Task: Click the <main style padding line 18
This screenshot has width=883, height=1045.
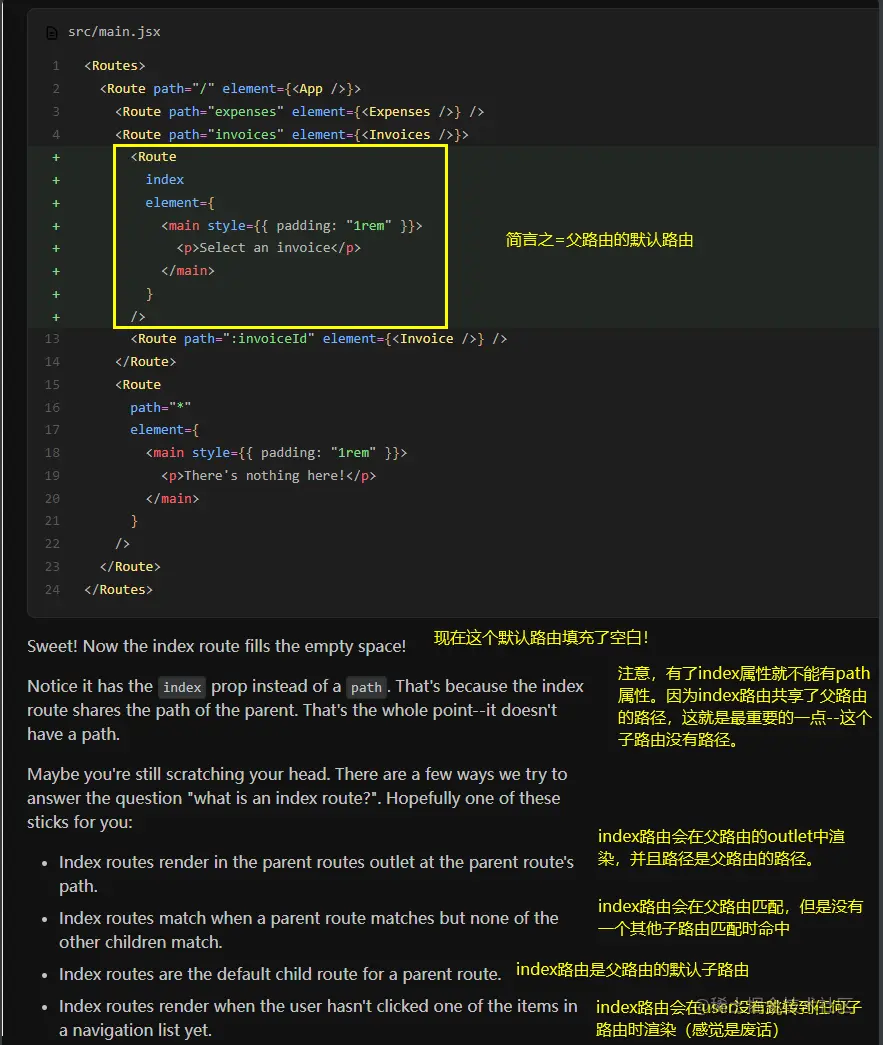Action: click(277, 453)
